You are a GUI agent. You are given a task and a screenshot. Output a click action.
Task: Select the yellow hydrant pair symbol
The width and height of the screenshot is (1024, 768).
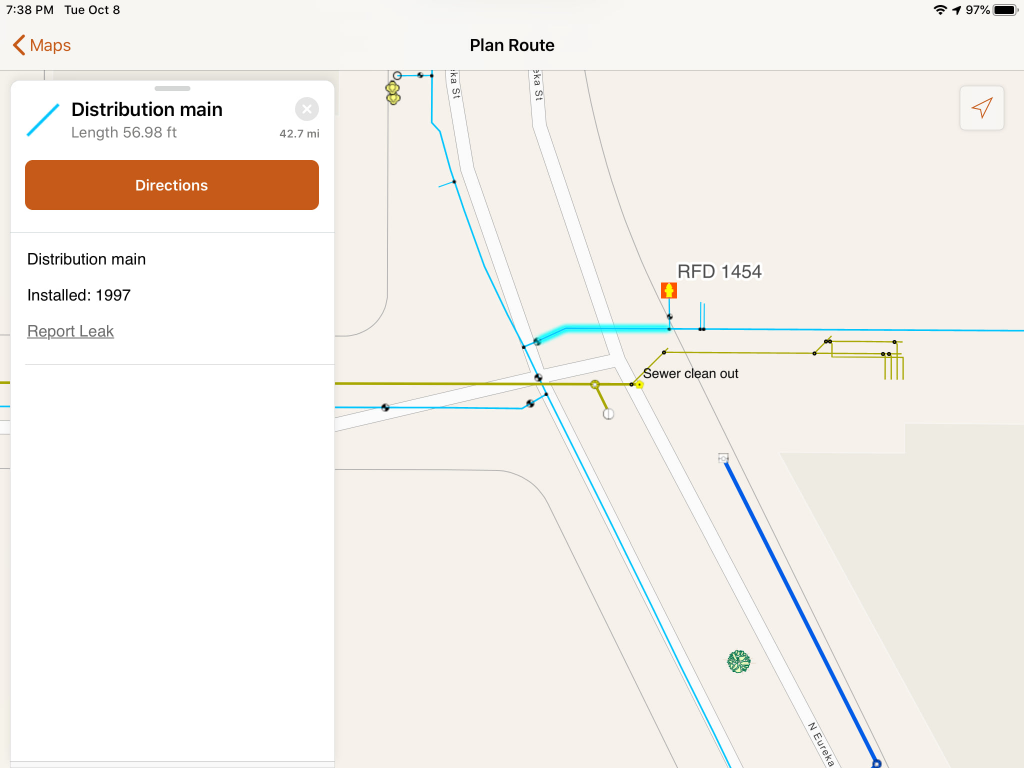click(x=393, y=93)
